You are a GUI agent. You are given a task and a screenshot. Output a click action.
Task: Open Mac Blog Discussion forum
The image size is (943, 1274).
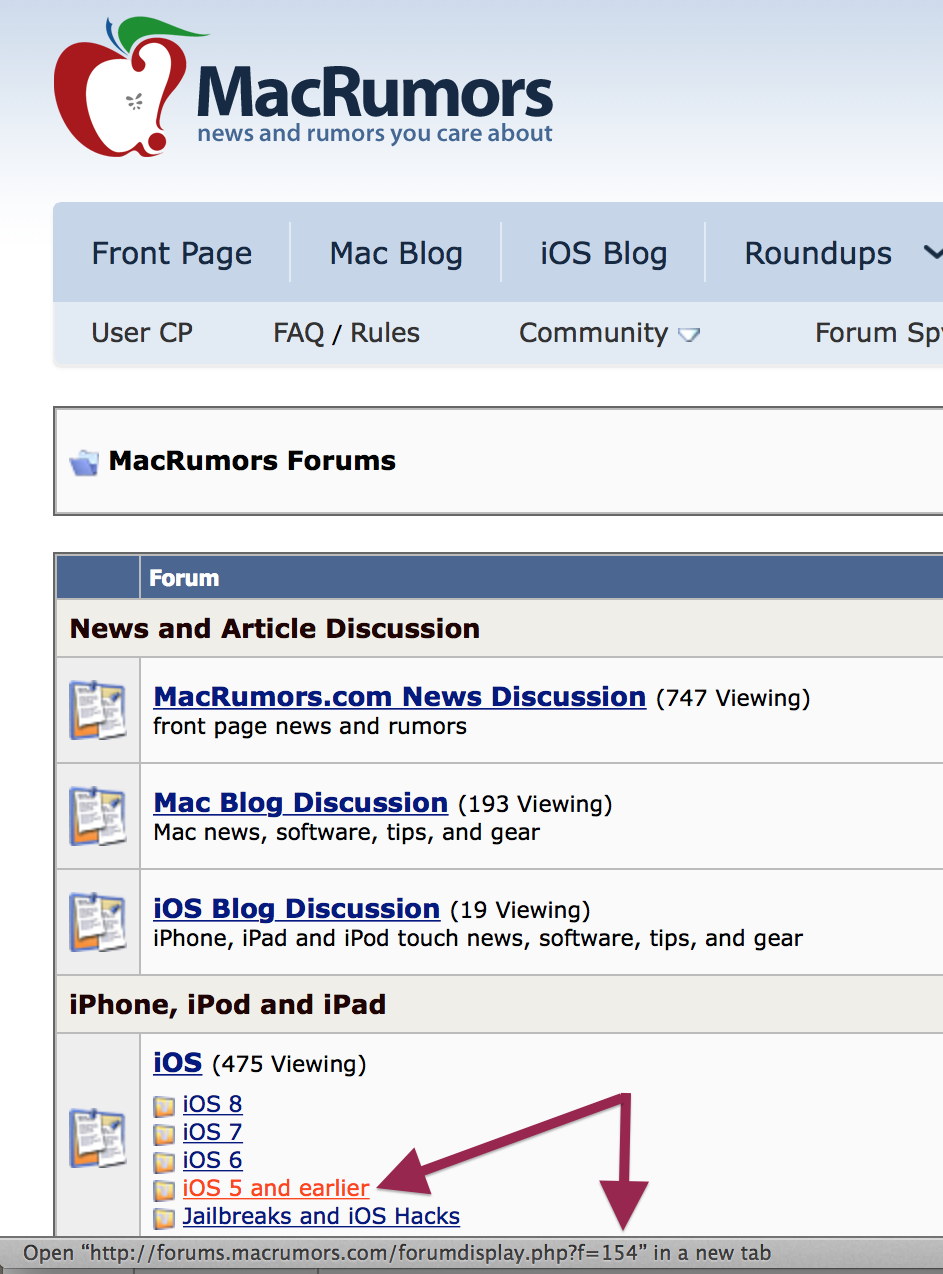point(300,802)
